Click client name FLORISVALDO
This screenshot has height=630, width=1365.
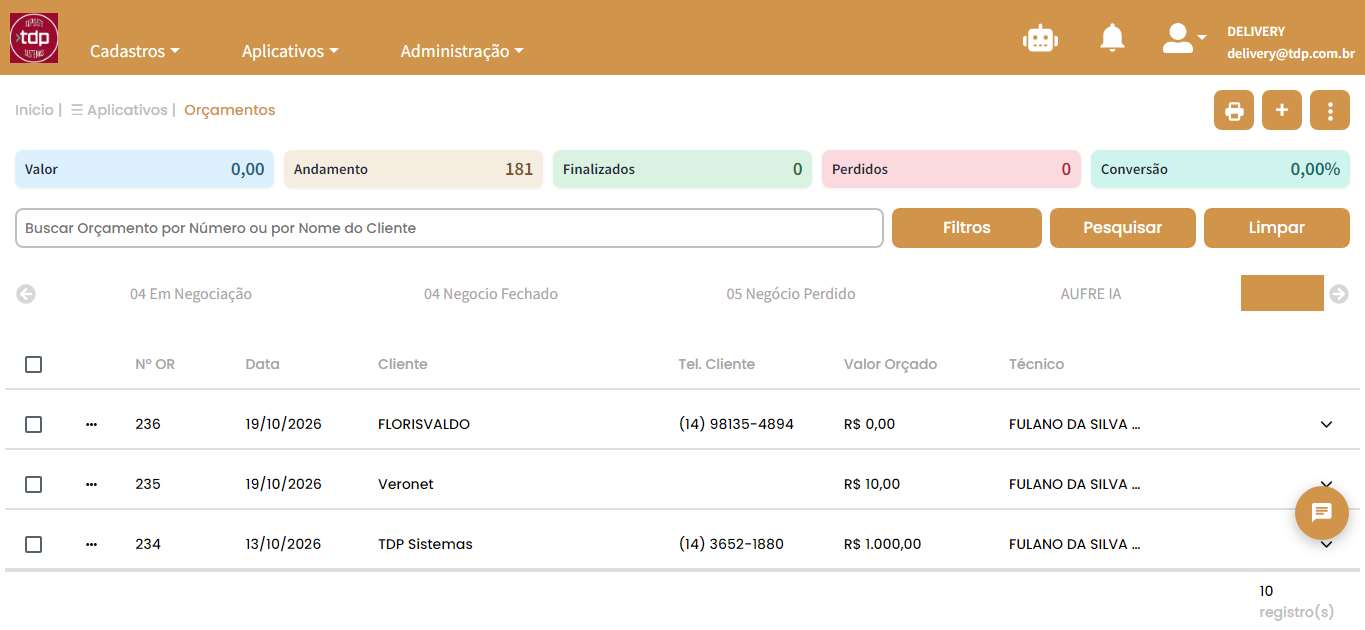(x=424, y=424)
